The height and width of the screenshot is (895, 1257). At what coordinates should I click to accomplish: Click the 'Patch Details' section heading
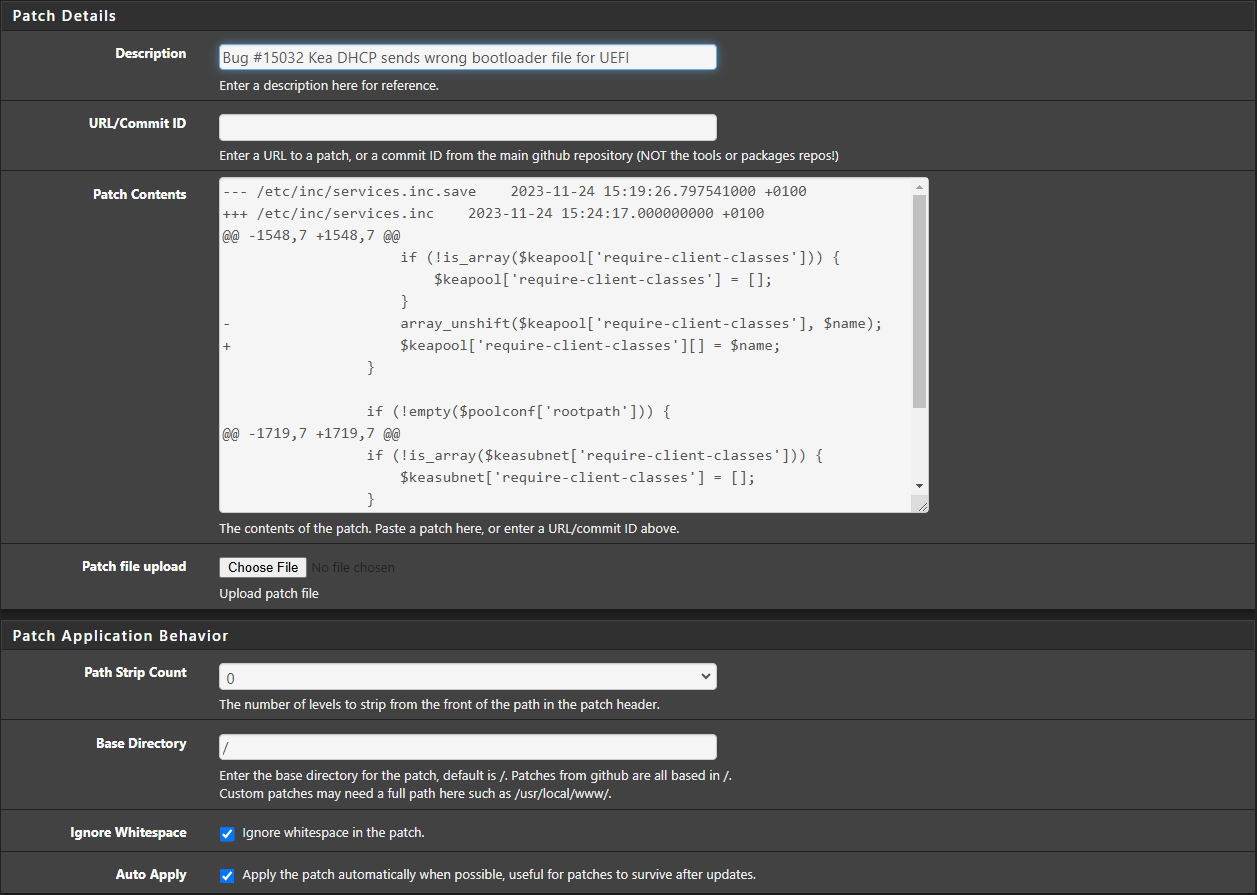pos(64,16)
